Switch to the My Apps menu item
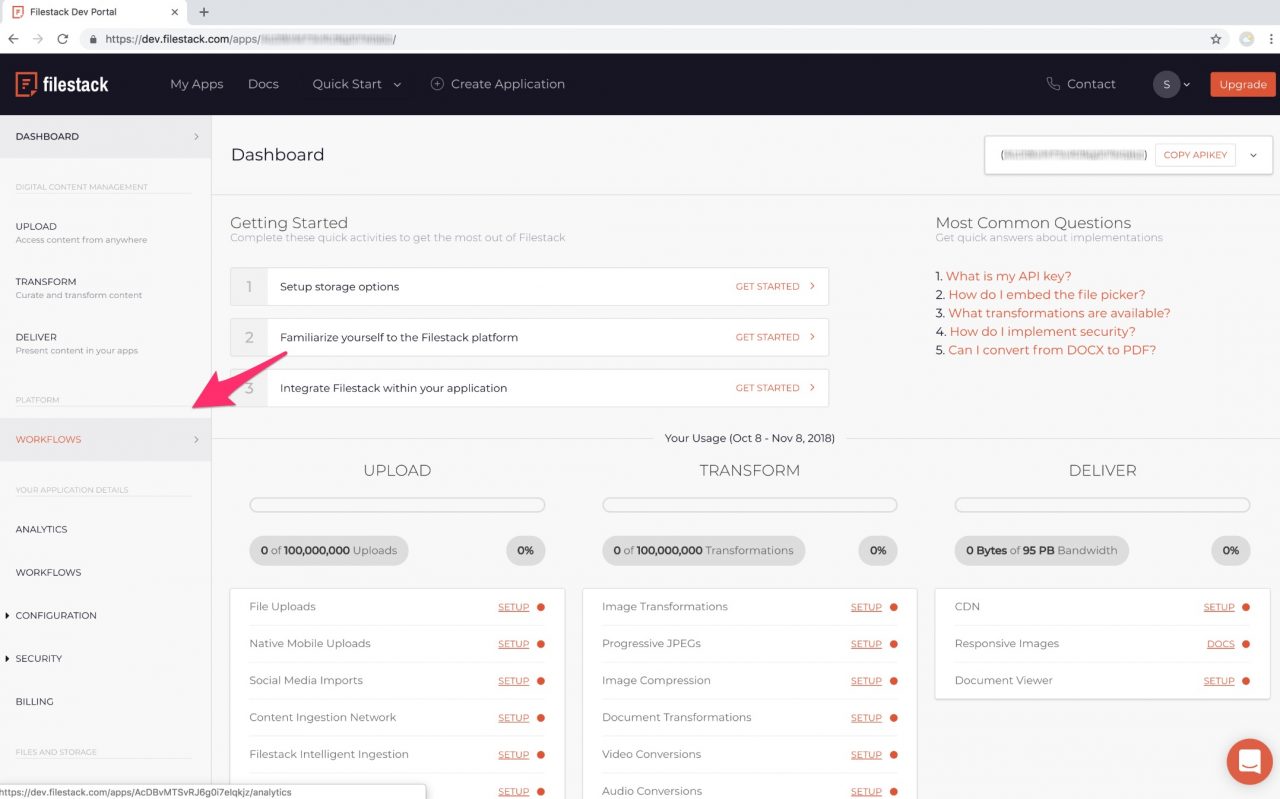The height and width of the screenshot is (799, 1280). point(196,84)
